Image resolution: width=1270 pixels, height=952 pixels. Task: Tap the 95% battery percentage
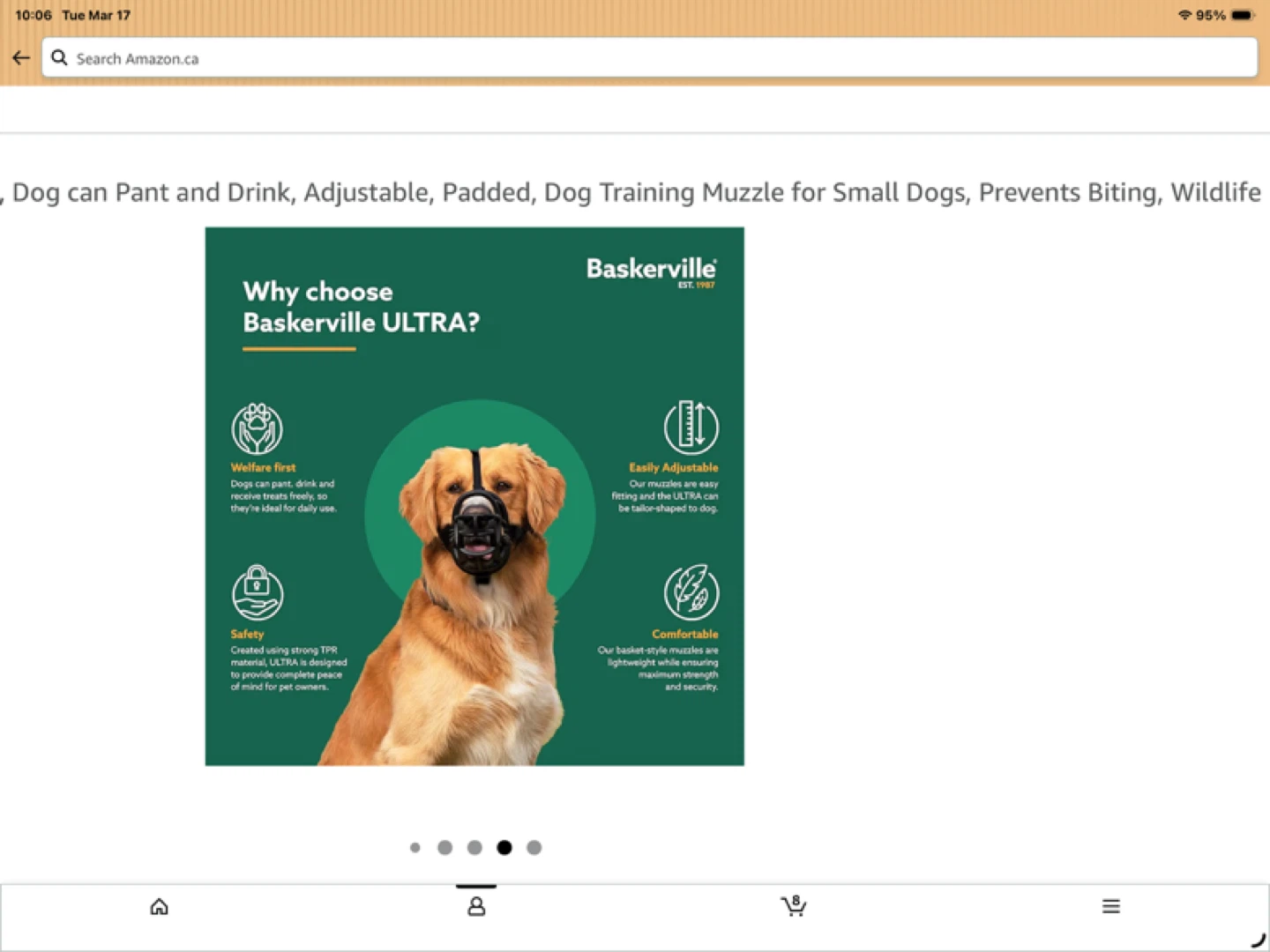click(1211, 15)
